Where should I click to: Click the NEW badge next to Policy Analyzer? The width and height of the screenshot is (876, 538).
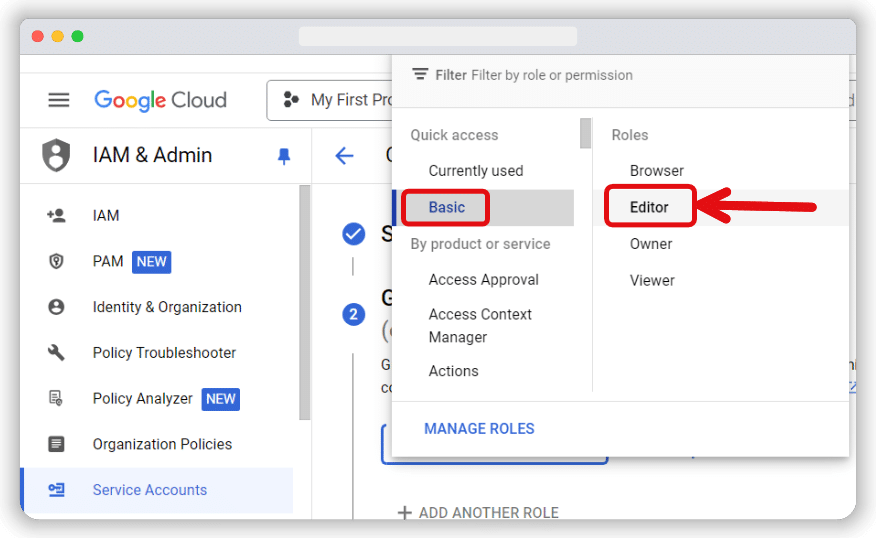click(x=221, y=399)
